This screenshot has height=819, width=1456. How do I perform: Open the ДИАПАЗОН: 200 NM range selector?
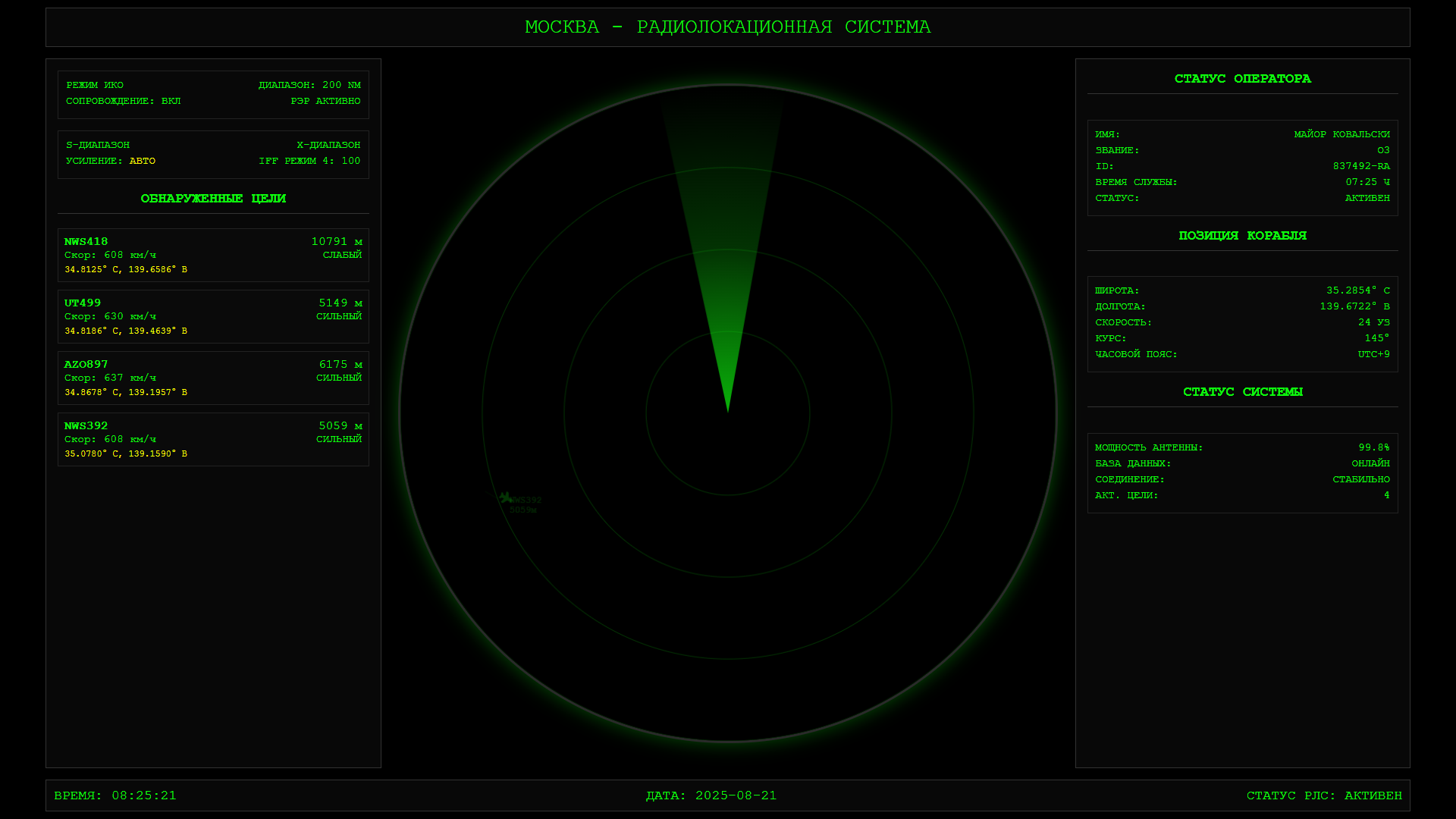click(309, 84)
